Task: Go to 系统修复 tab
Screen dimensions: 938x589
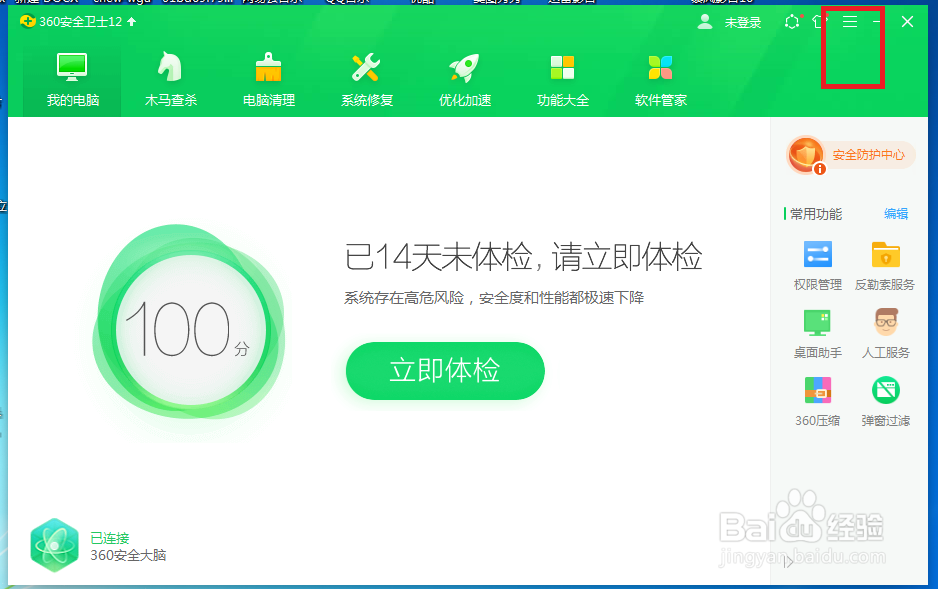Action: pos(367,81)
